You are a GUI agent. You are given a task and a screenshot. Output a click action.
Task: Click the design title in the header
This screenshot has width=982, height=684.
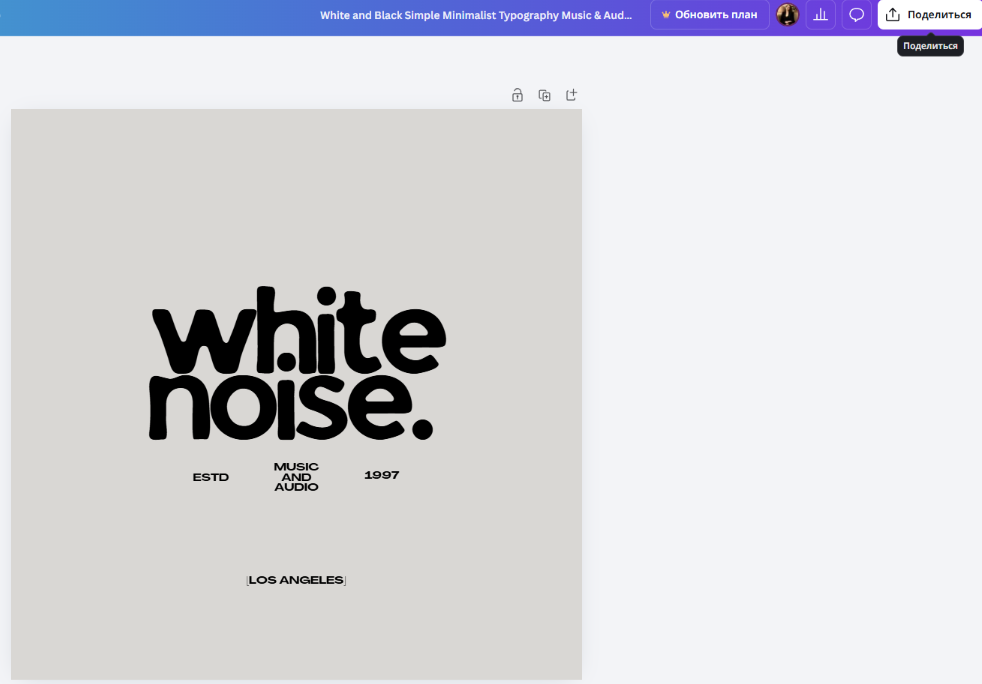click(476, 15)
